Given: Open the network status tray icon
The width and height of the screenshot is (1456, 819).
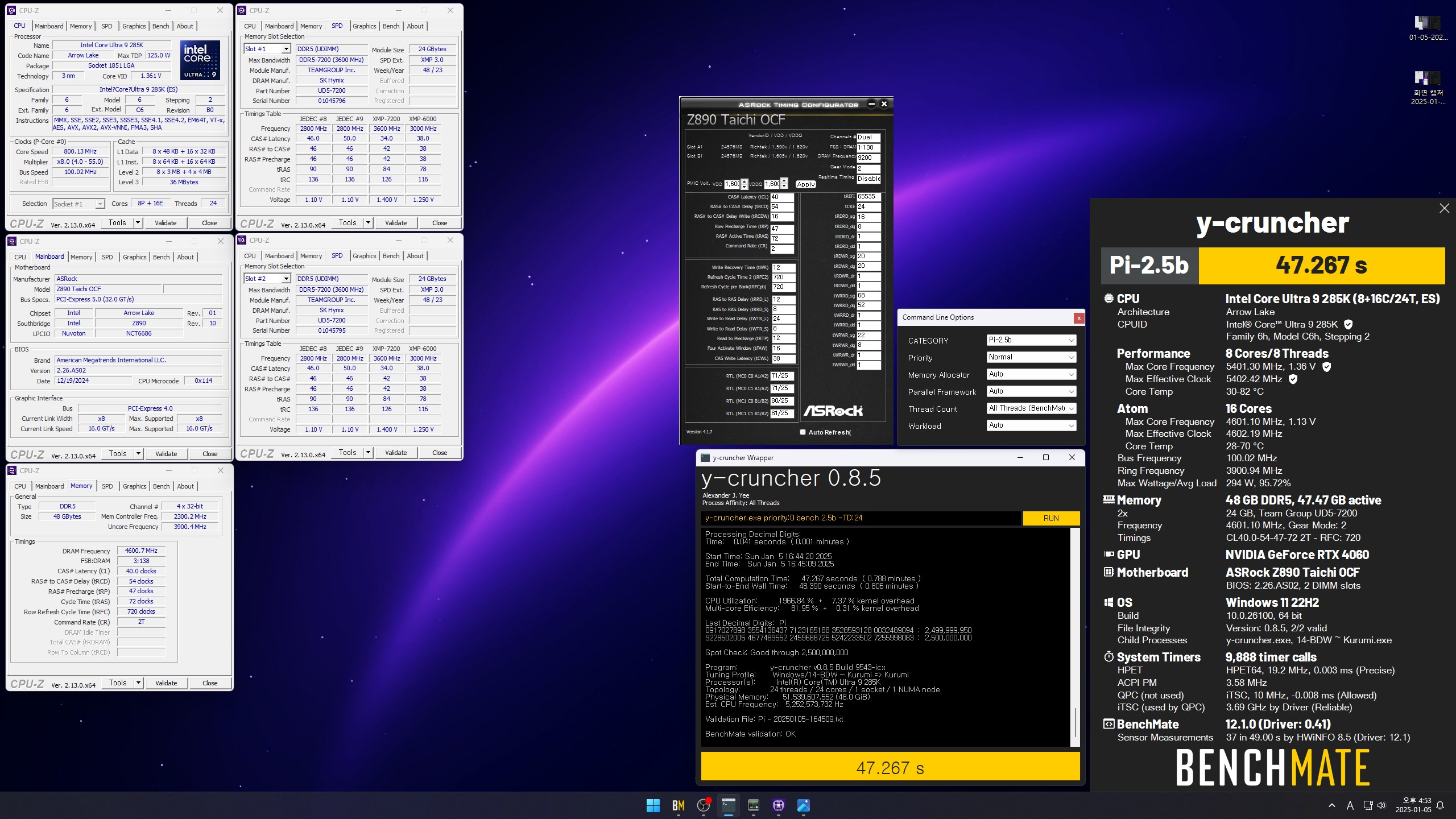Looking at the screenshot, I should [x=1368, y=805].
